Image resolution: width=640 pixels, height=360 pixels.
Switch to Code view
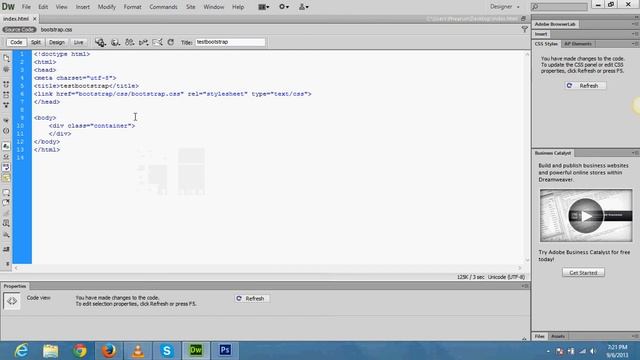(x=16, y=42)
